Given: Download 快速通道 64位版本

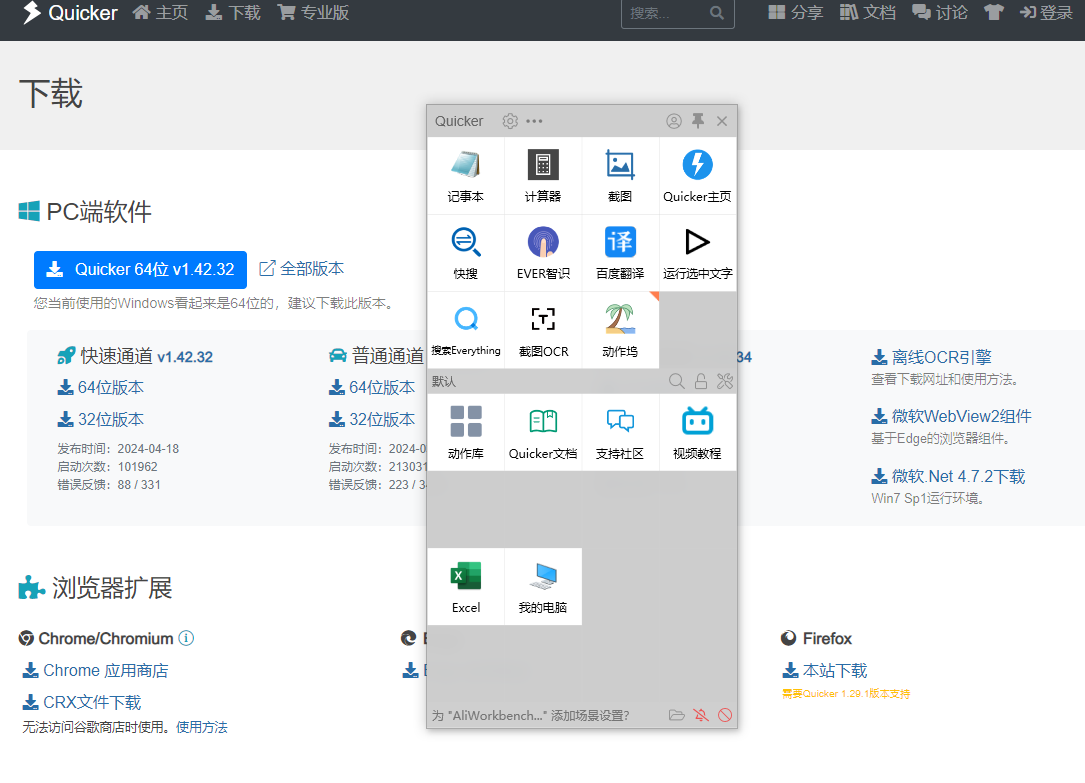Looking at the screenshot, I should 101,387.
